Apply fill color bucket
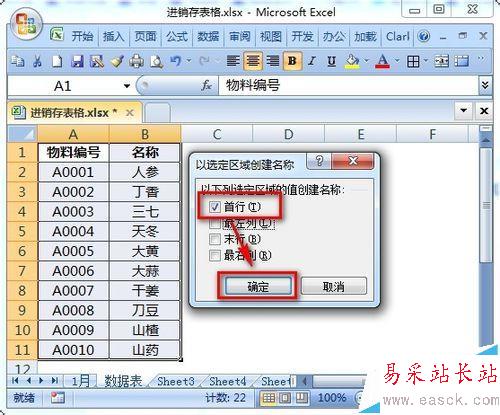Screen dimensions: 500x415 pos(352,61)
